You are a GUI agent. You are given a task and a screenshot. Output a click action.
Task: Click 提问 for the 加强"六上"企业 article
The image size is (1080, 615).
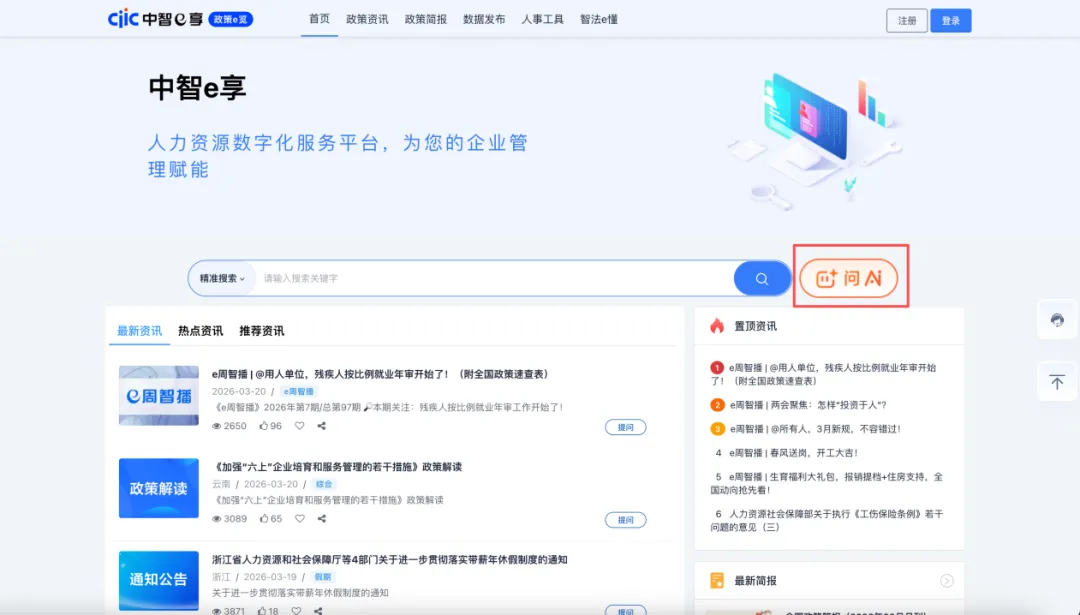click(x=625, y=520)
